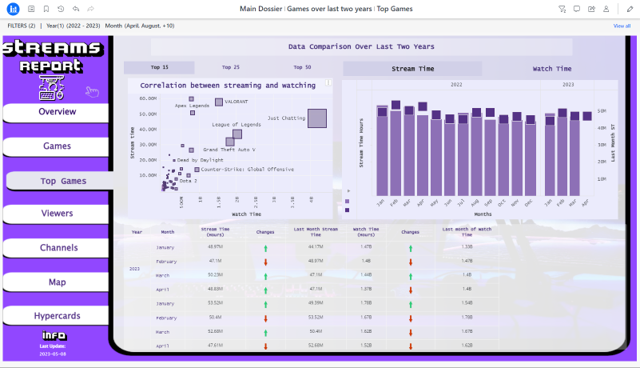The height and width of the screenshot is (368, 640).
Task: Click the Year column header
Action: (137, 232)
